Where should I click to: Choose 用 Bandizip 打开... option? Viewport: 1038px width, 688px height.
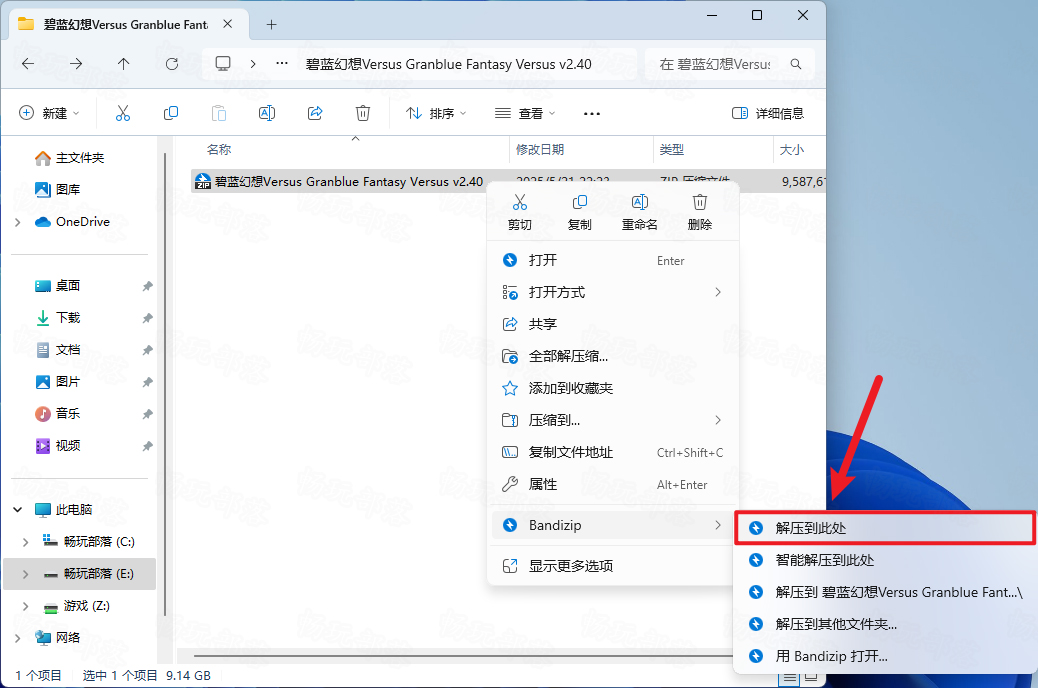(x=885, y=656)
